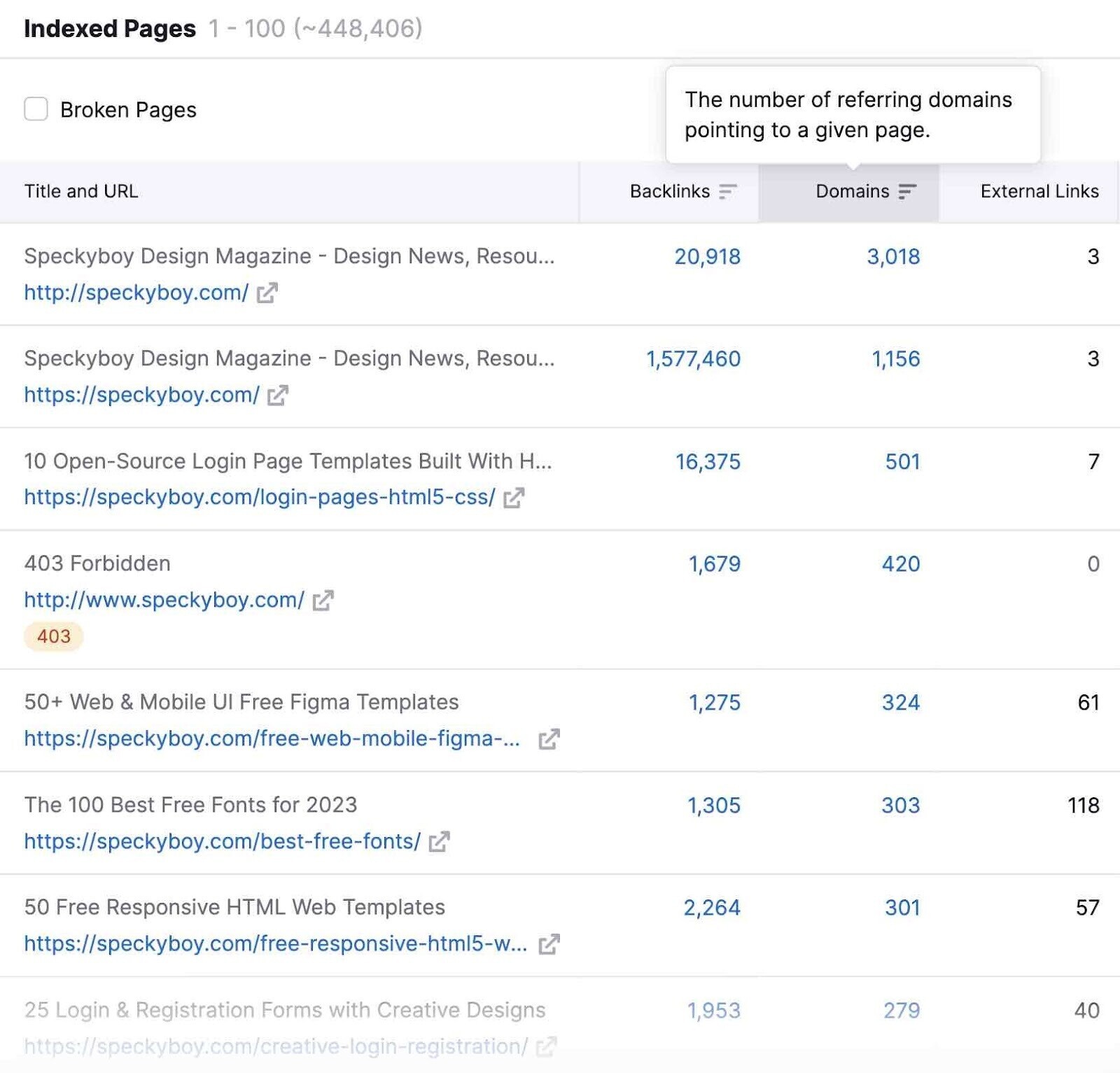Image resolution: width=1120 pixels, height=1073 pixels.
Task: Sort by Backlinks column icon
Action: [727, 191]
